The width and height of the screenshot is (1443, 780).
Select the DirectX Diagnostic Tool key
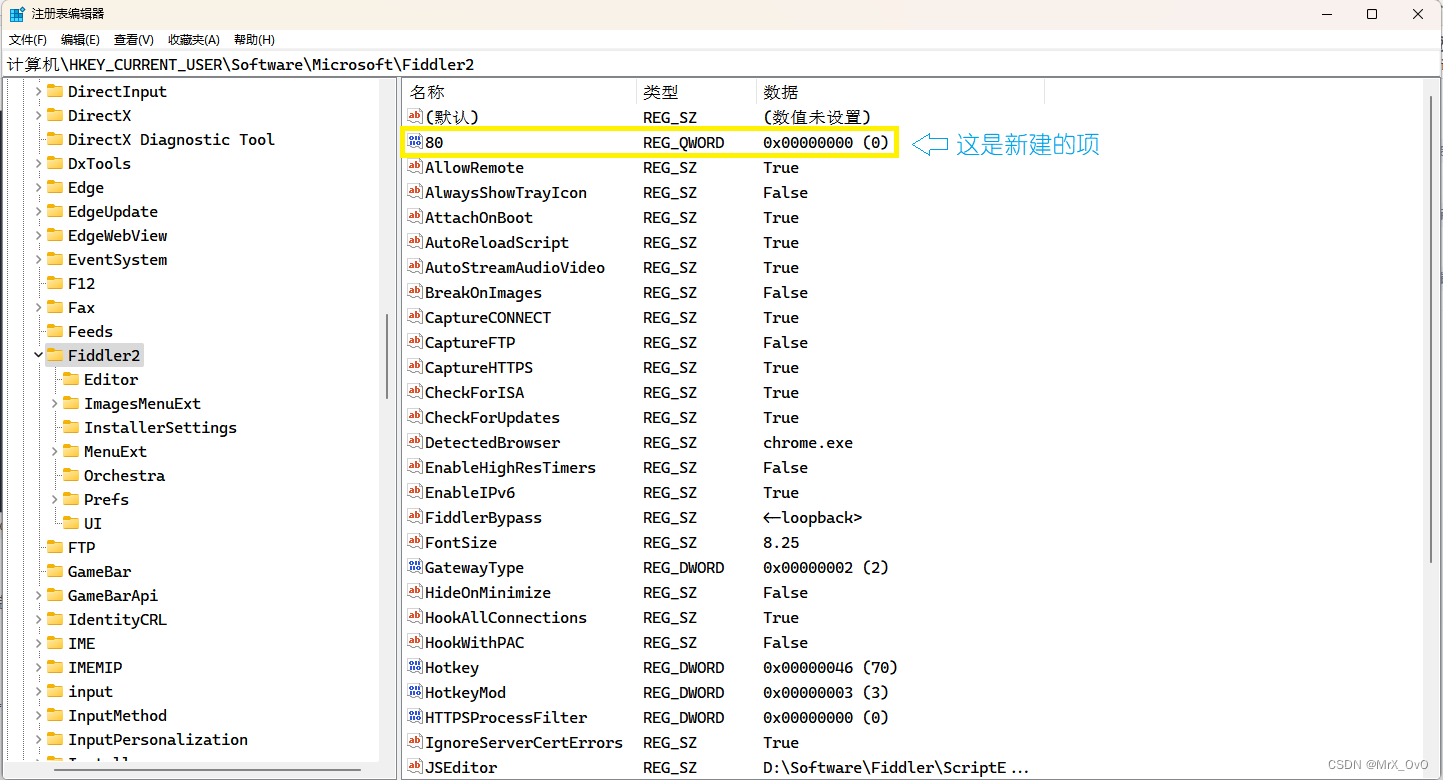pos(171,139)
